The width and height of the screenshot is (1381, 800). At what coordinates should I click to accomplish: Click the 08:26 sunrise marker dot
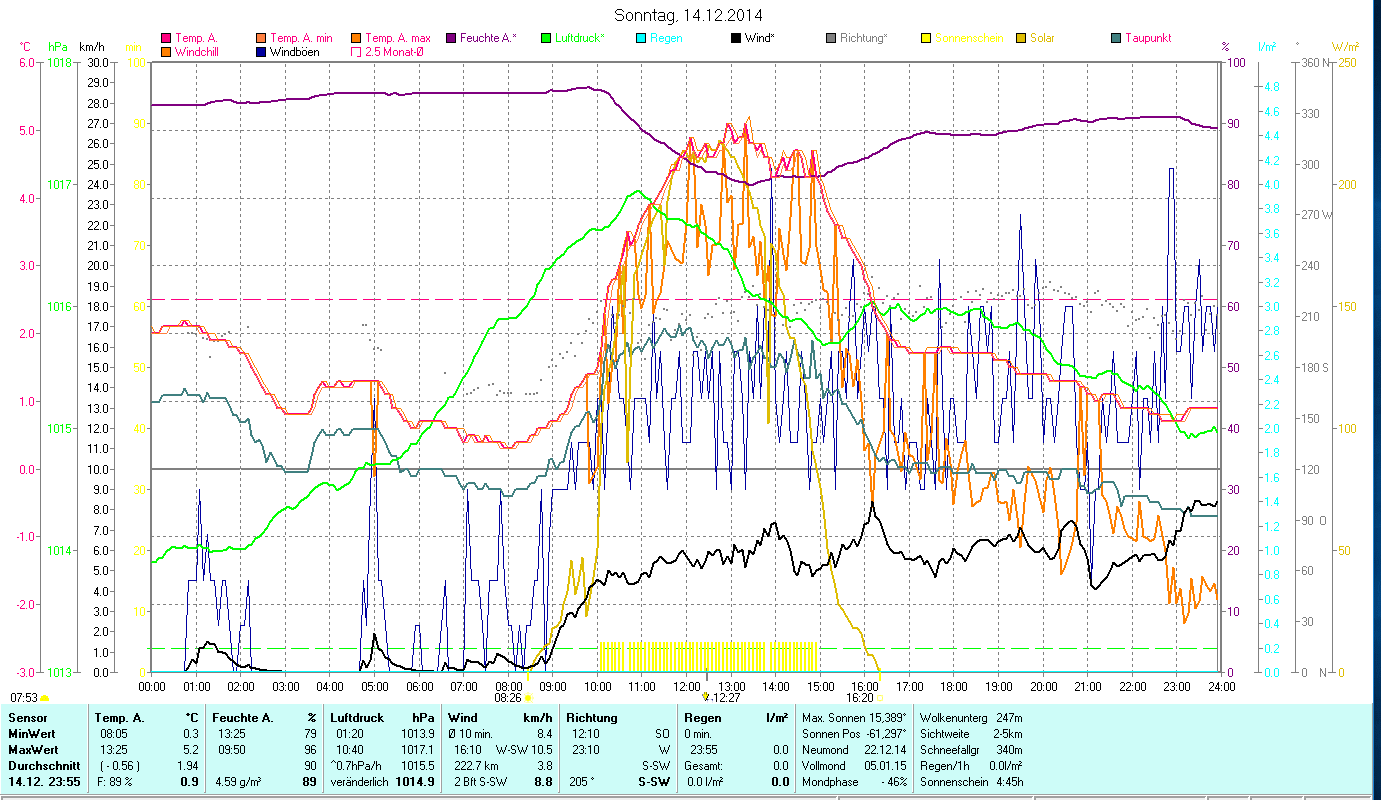click(528, 698)
